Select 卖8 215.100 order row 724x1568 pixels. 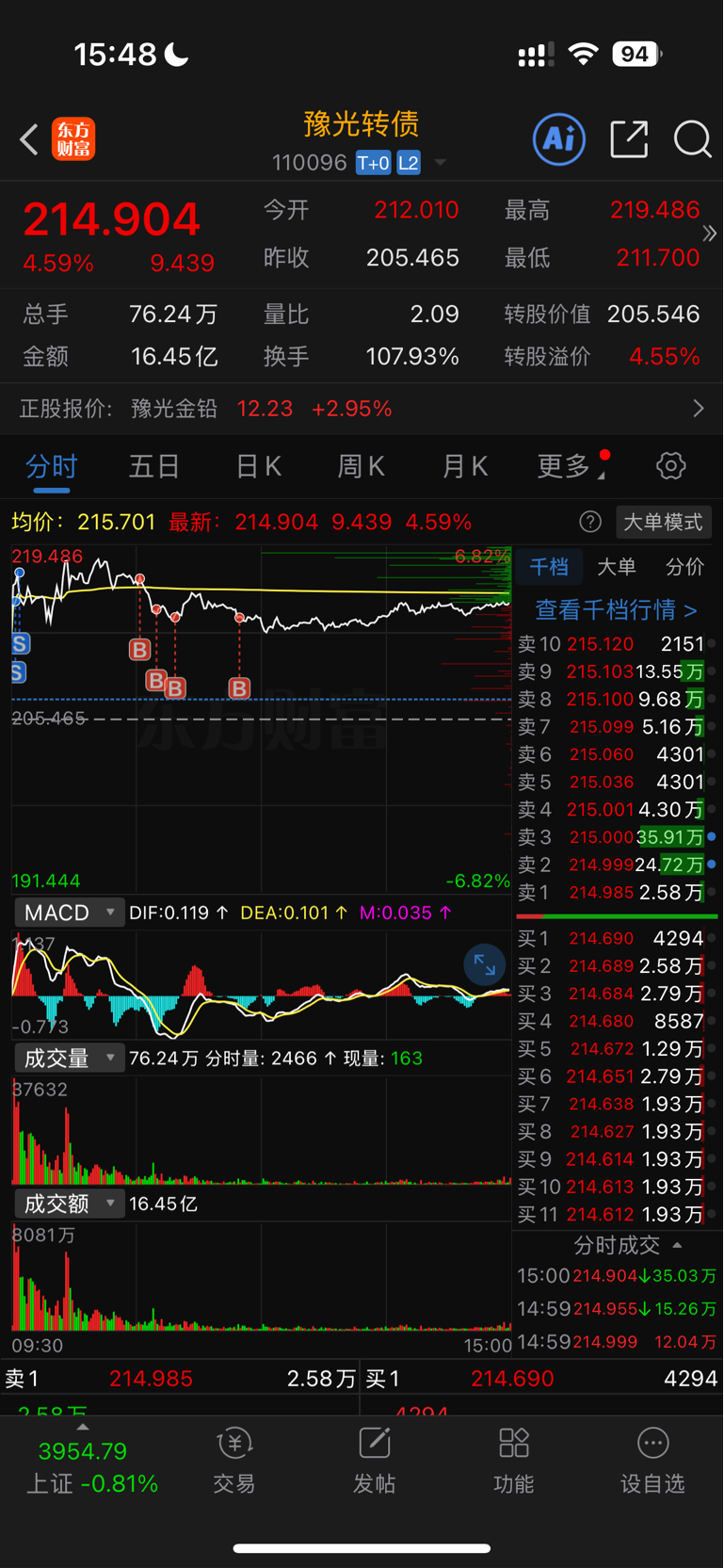617,699
